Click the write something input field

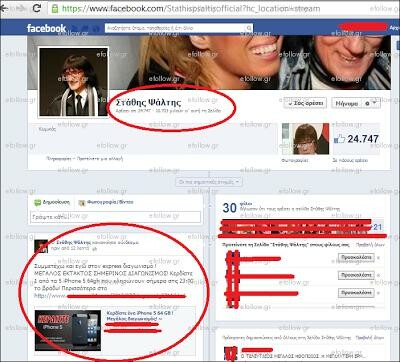pyautogui.click(x=115, y=217)
